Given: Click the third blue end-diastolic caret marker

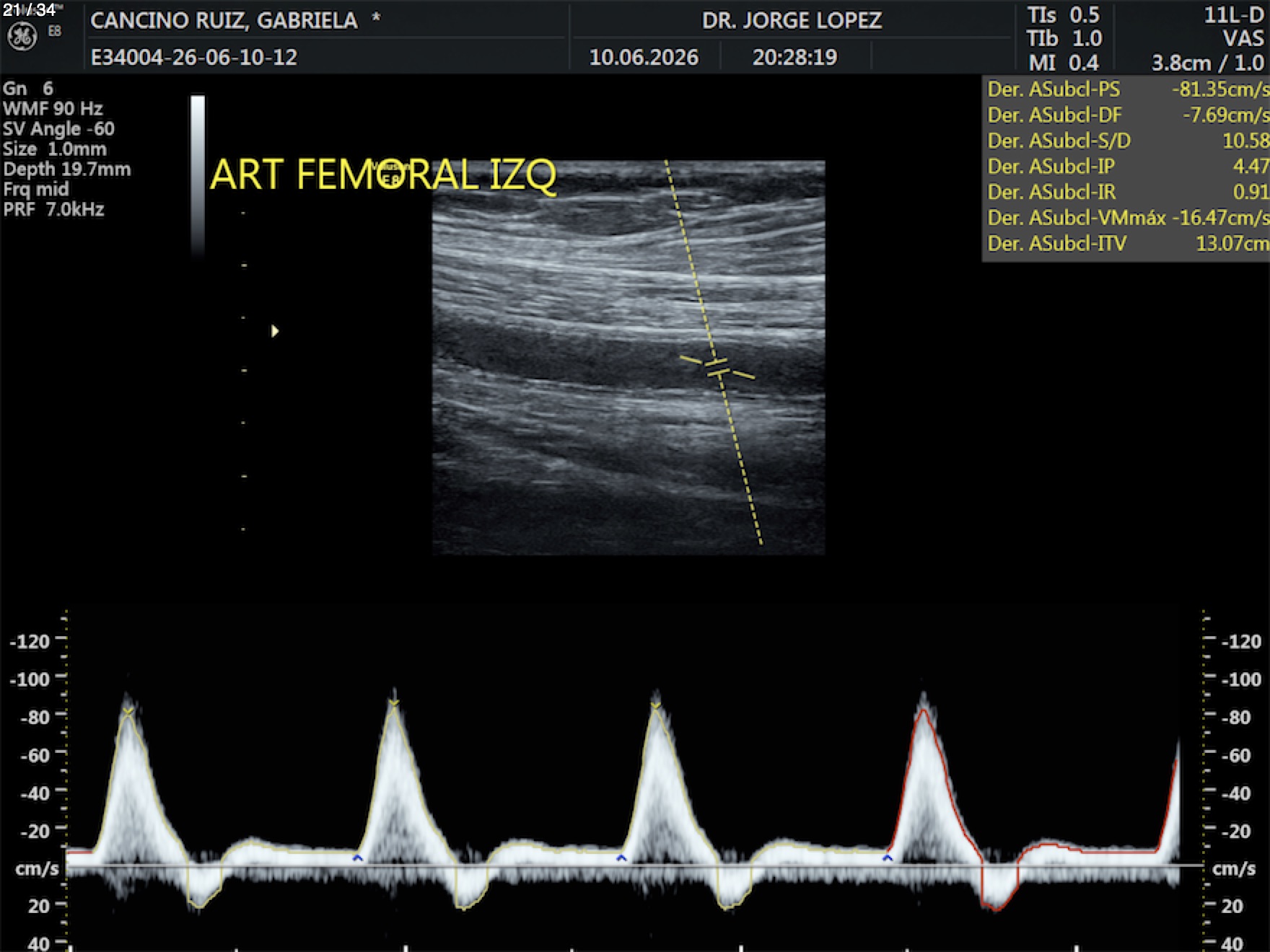Looking at the screenshot, I should coord(888,858).
